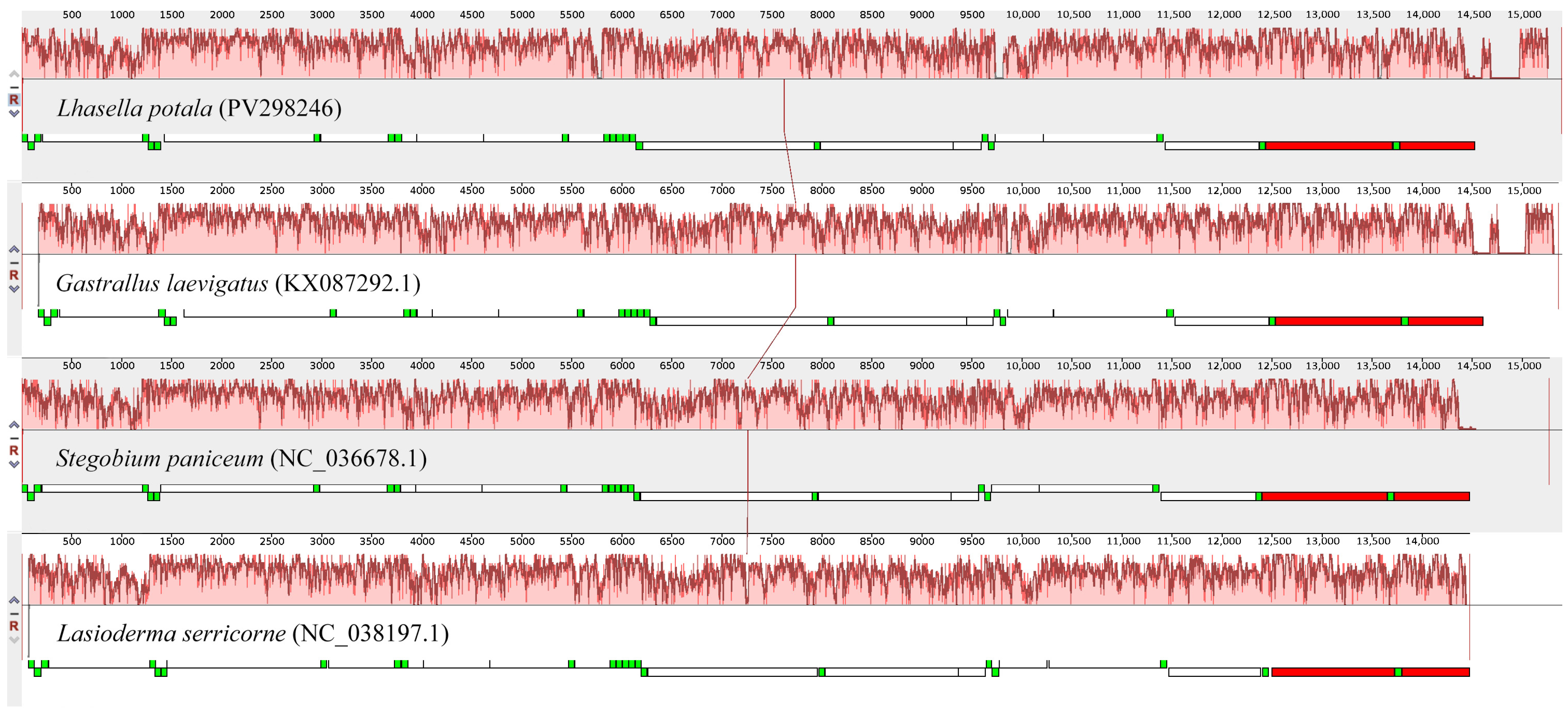Click the R icon for Stegobium paniceum
1568x714 pixels.
(14, 451)
